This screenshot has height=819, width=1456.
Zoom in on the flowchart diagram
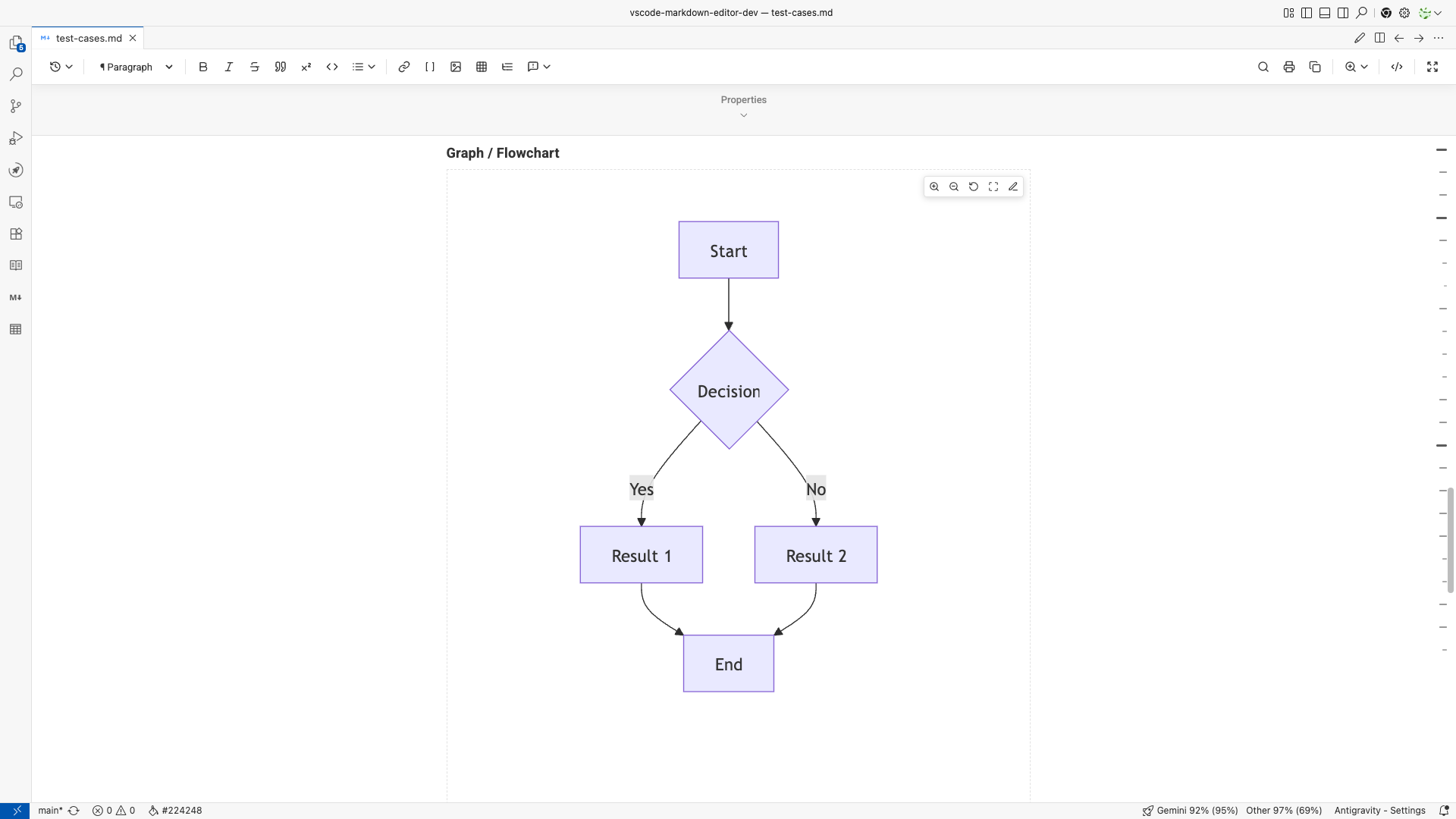point(934,187)
